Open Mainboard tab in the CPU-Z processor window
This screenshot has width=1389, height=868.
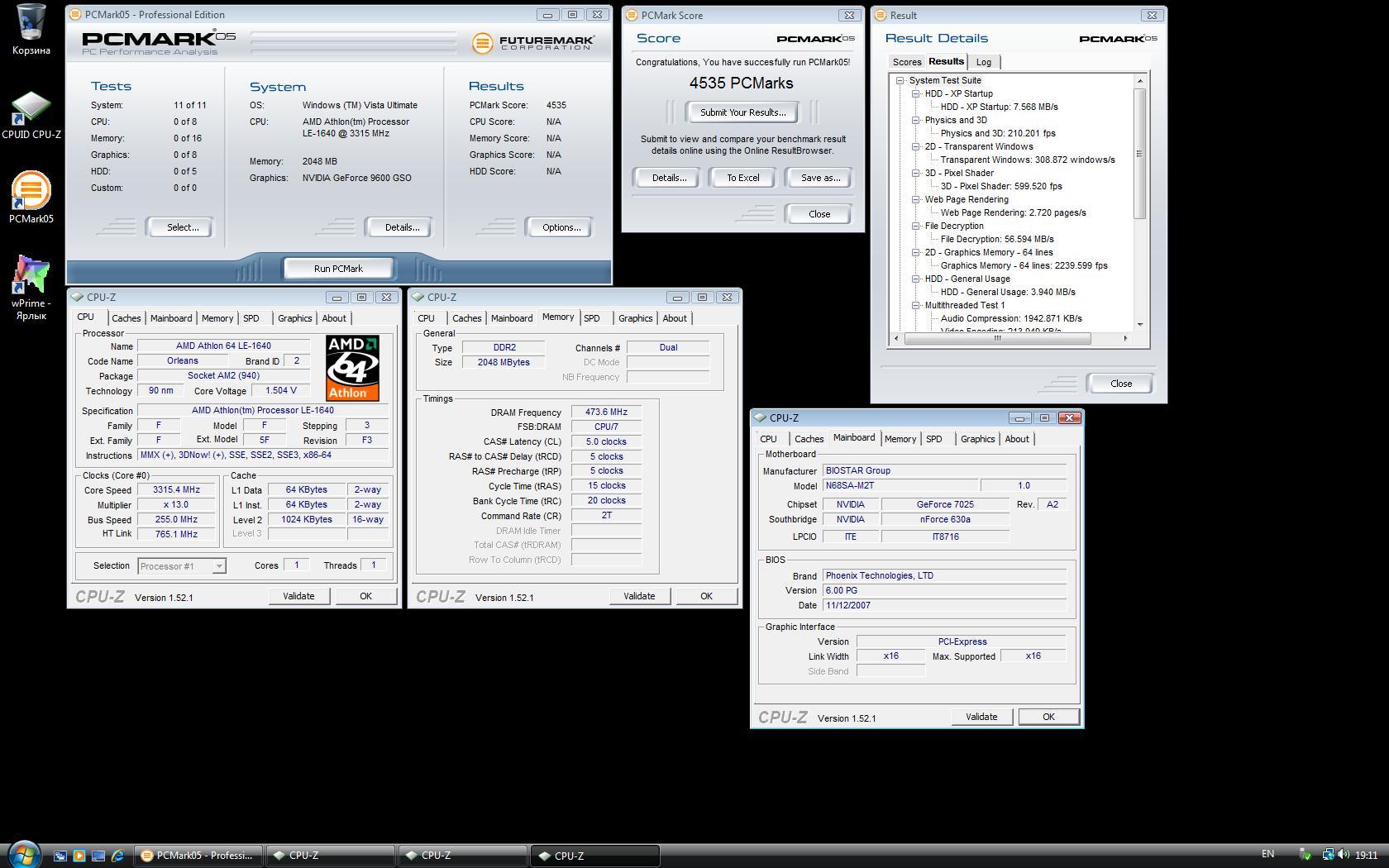pyautogui.click(x=171, y=318)
